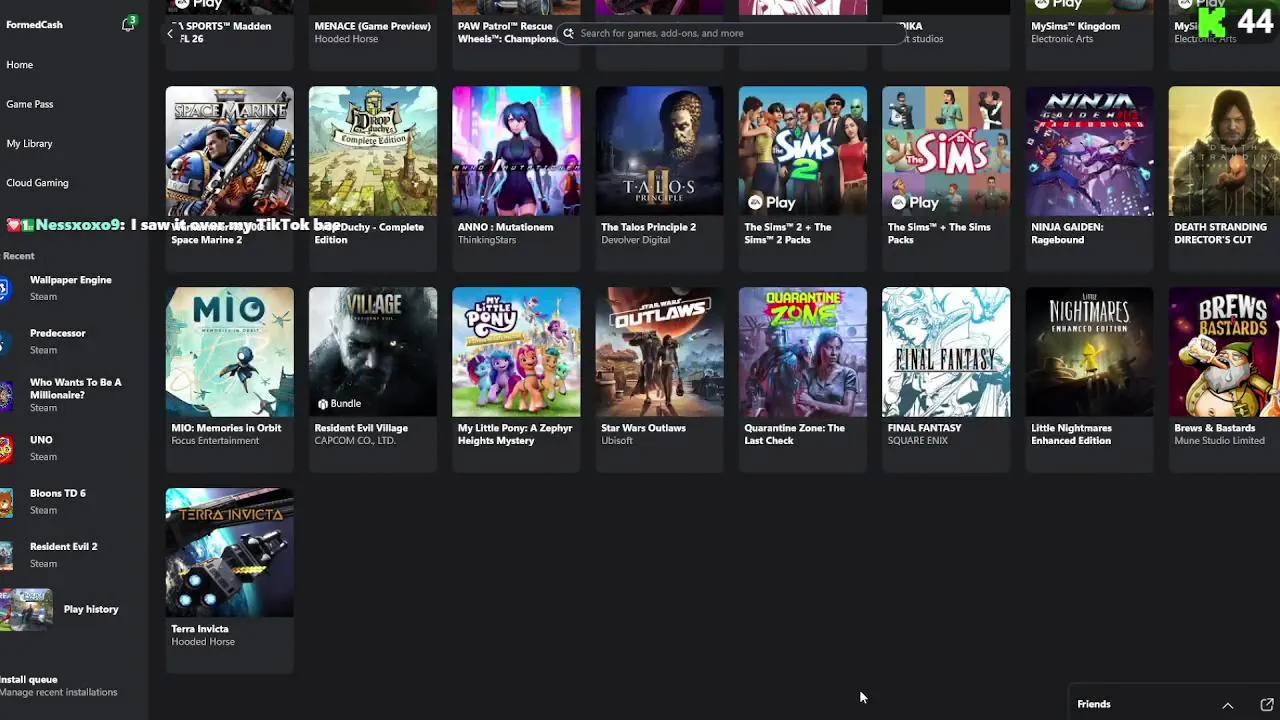Open the notifications bell icon
This screenshot has width=1280, height=720.
(128, 24)
